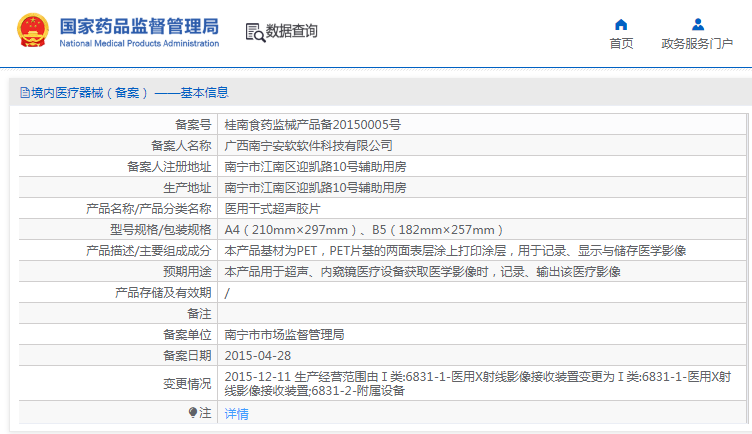Open the 详情 link
The image size is (752, 434).
point(236,413)
